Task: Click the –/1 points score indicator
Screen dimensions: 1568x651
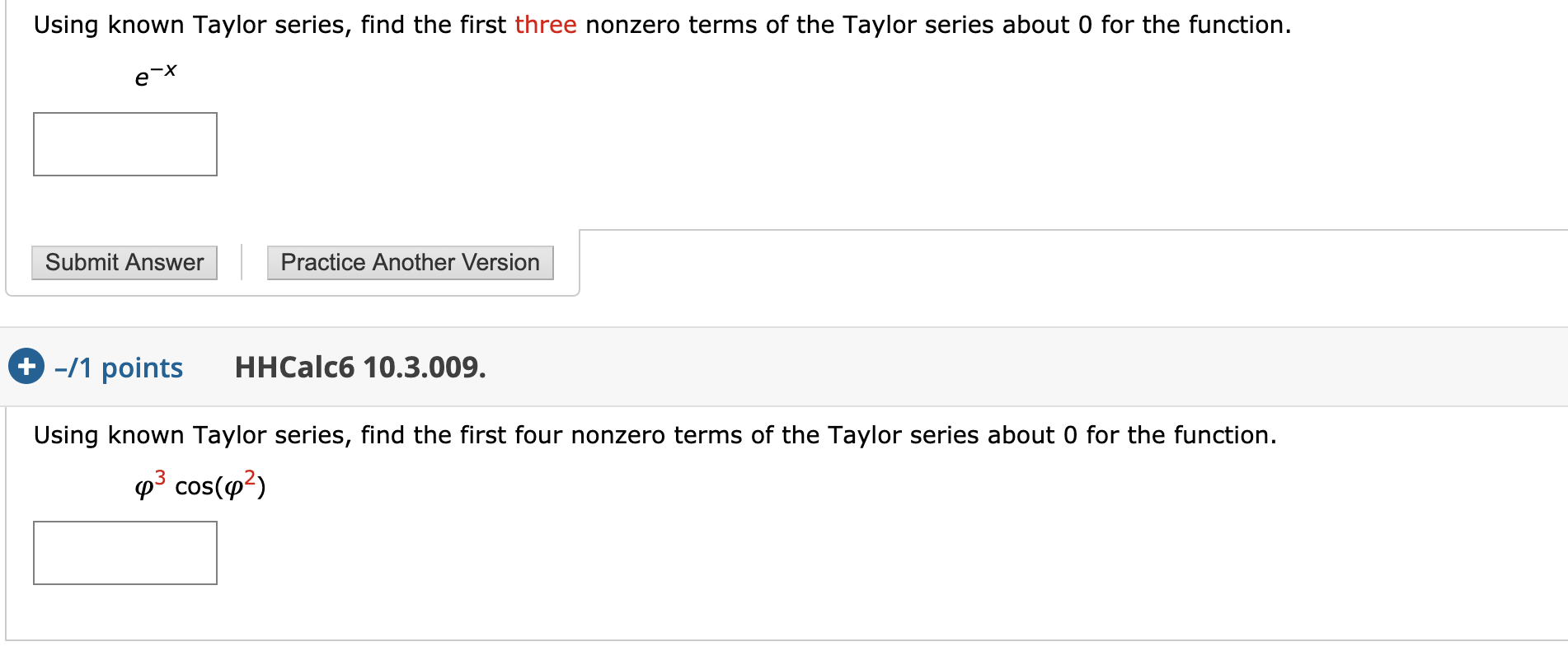Action: (x=119, y=368)
